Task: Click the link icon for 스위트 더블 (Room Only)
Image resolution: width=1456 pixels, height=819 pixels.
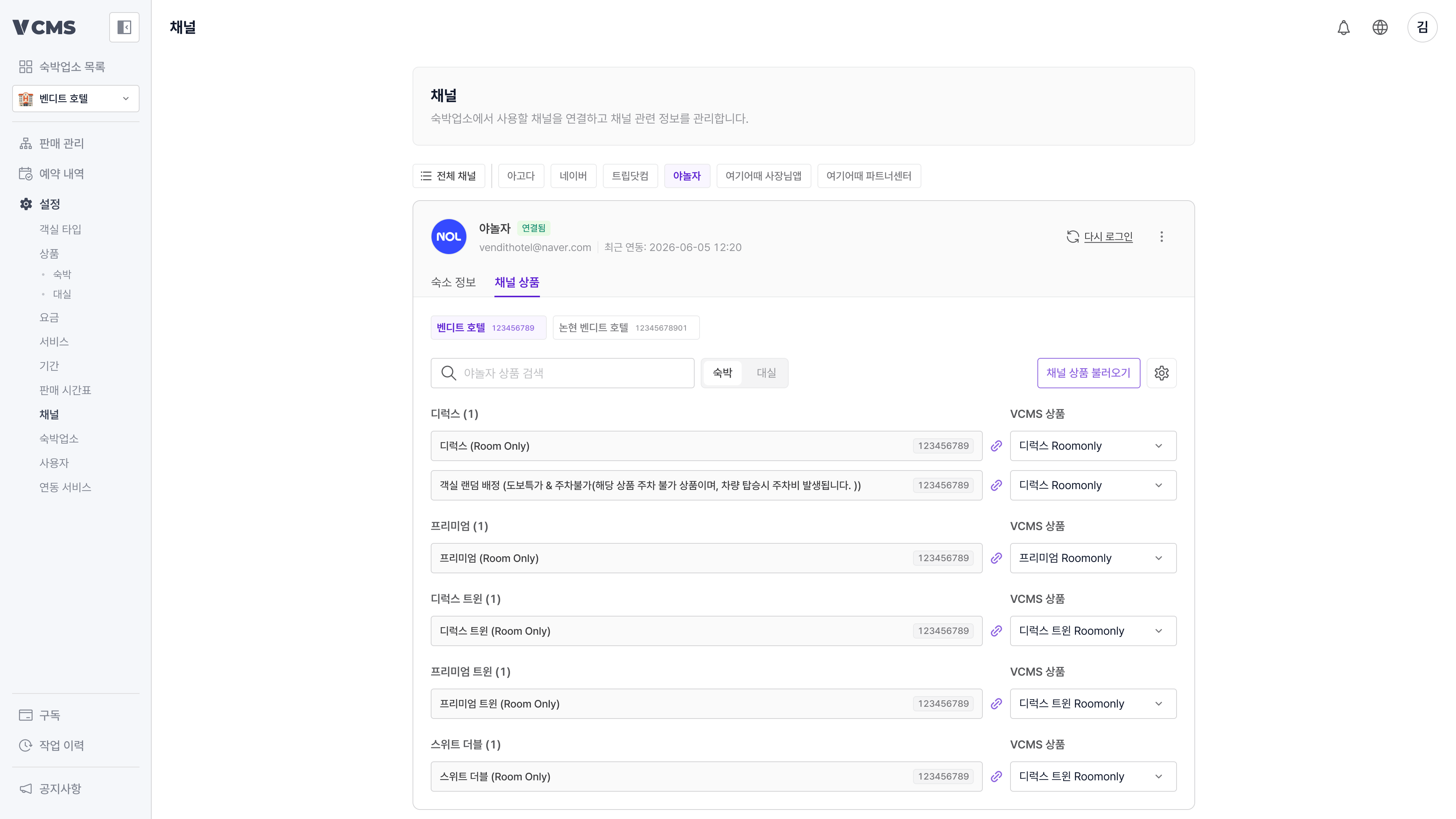Action: 996,777
